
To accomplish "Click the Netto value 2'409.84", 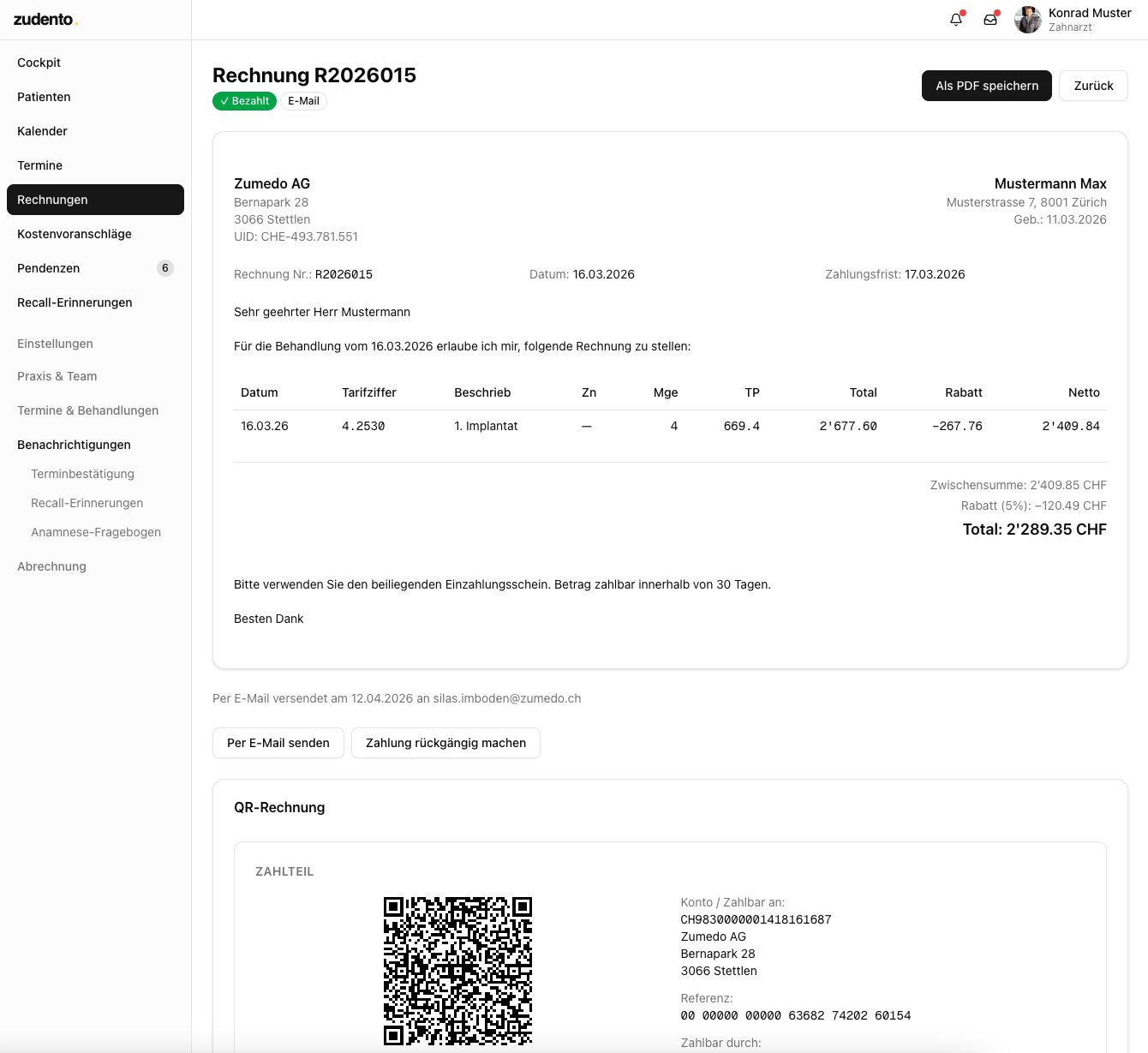I will (x=1071, y=426).
